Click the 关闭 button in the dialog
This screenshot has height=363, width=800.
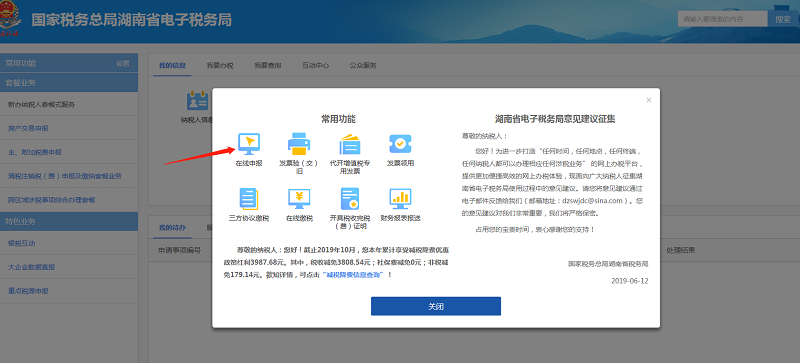(436, 306)
